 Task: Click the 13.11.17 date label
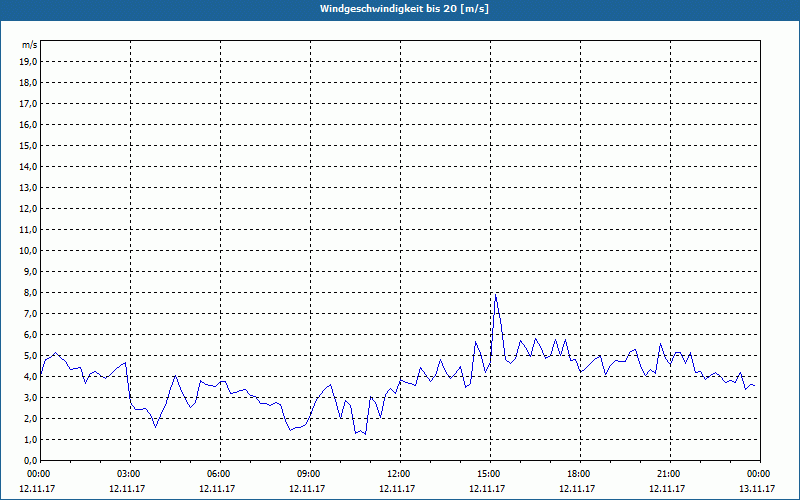pos(757,488)
